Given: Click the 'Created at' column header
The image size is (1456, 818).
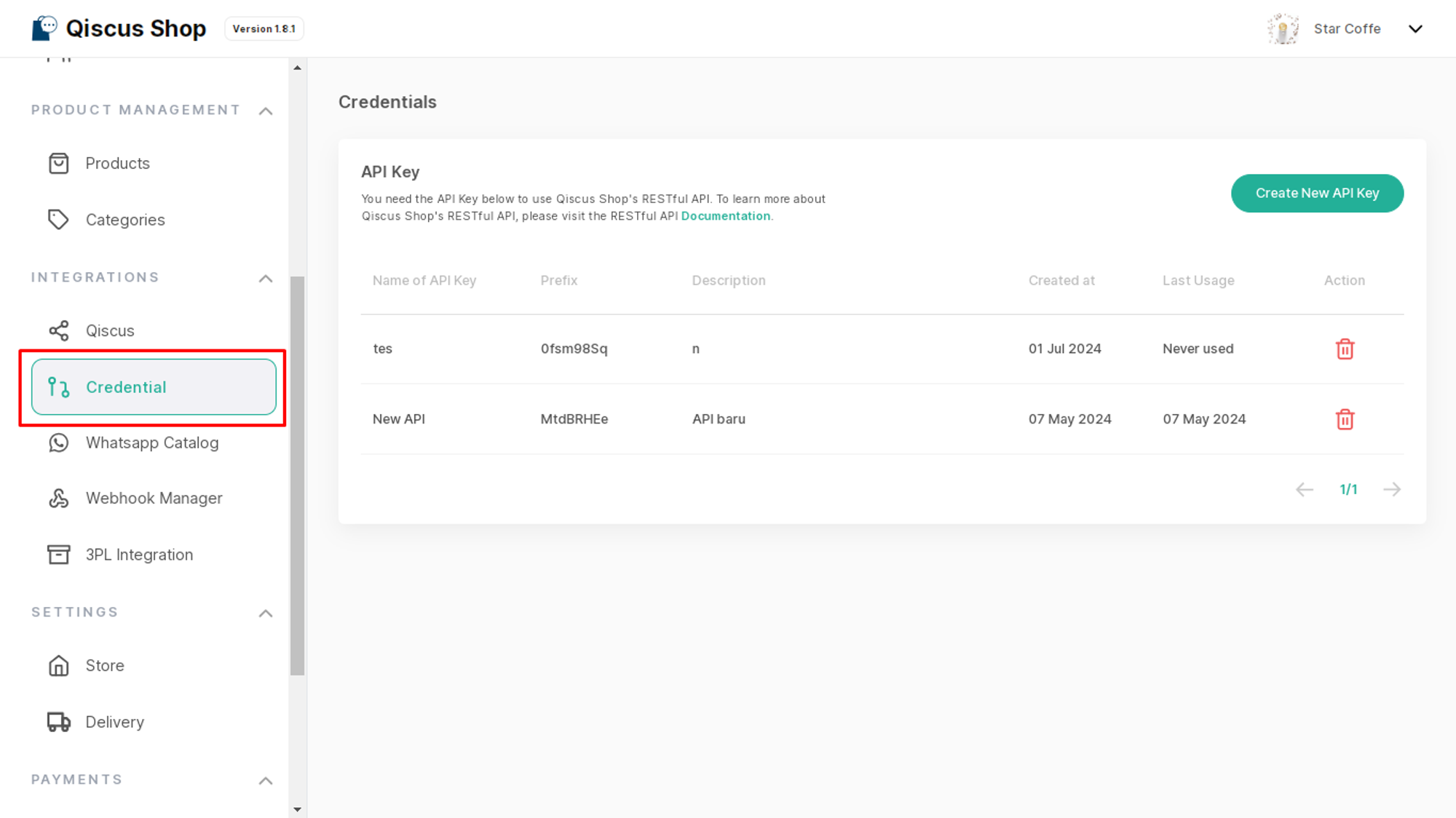Looking at the screenshot, I should point(1061,280).
